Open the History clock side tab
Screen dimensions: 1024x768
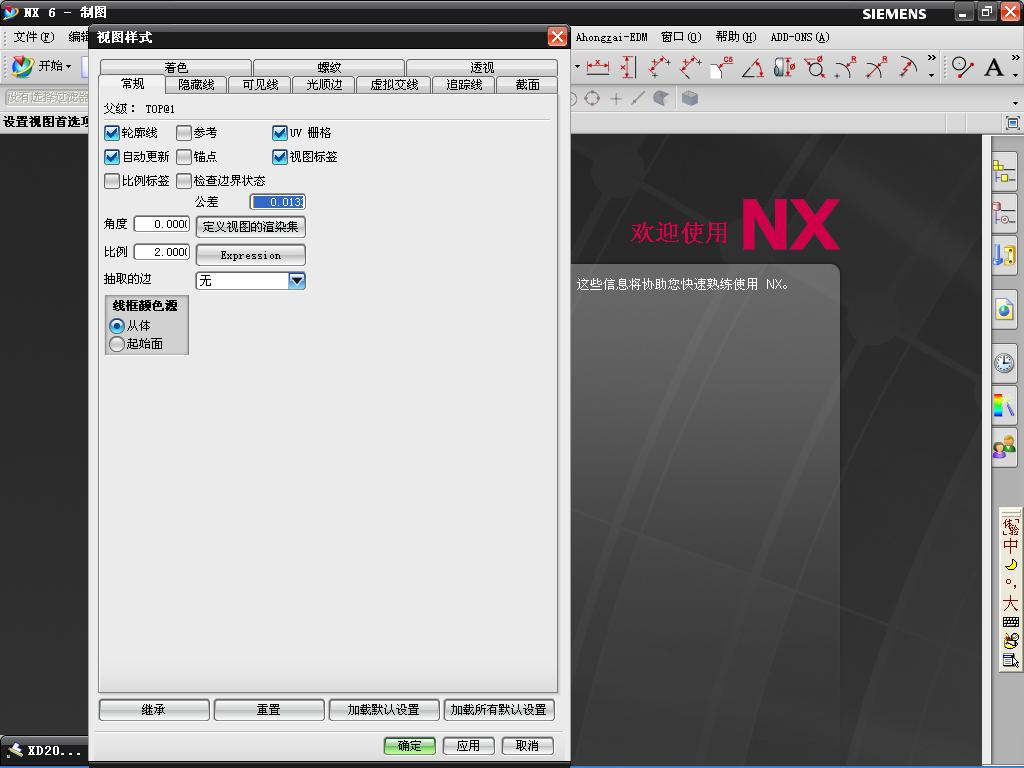(1004, 363)
